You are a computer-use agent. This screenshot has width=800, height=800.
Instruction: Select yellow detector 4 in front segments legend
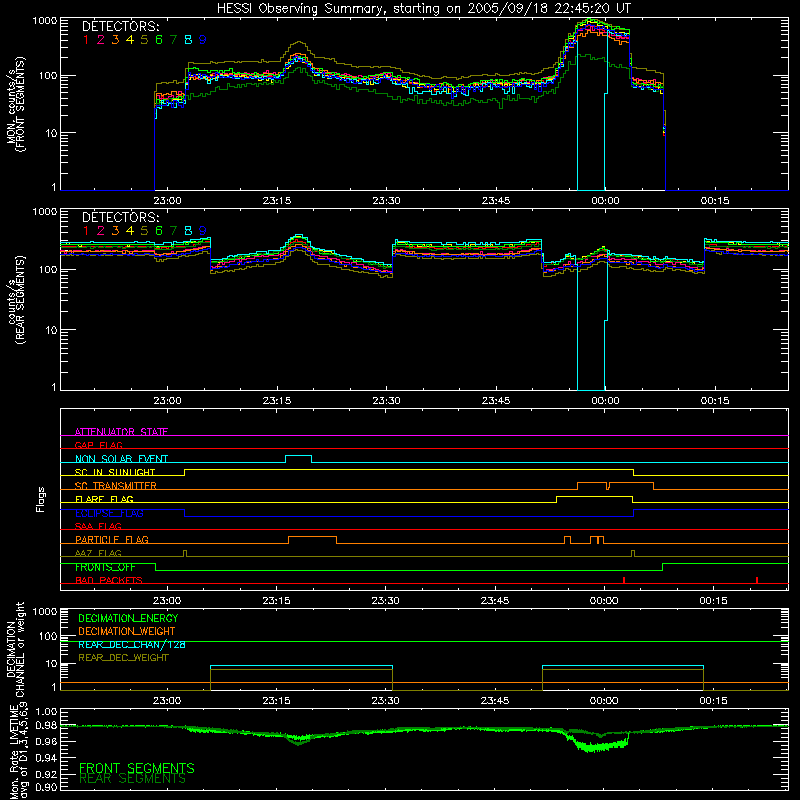pyautogui.click(x=130, y=40)
